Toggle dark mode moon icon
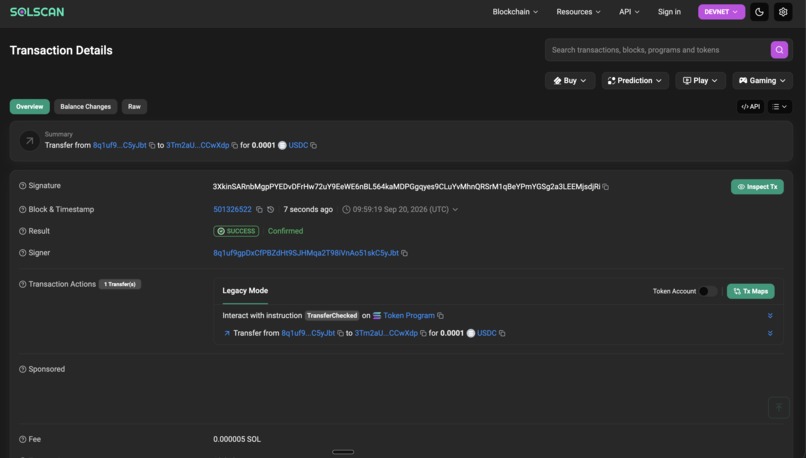 click(x=759, y=12)
